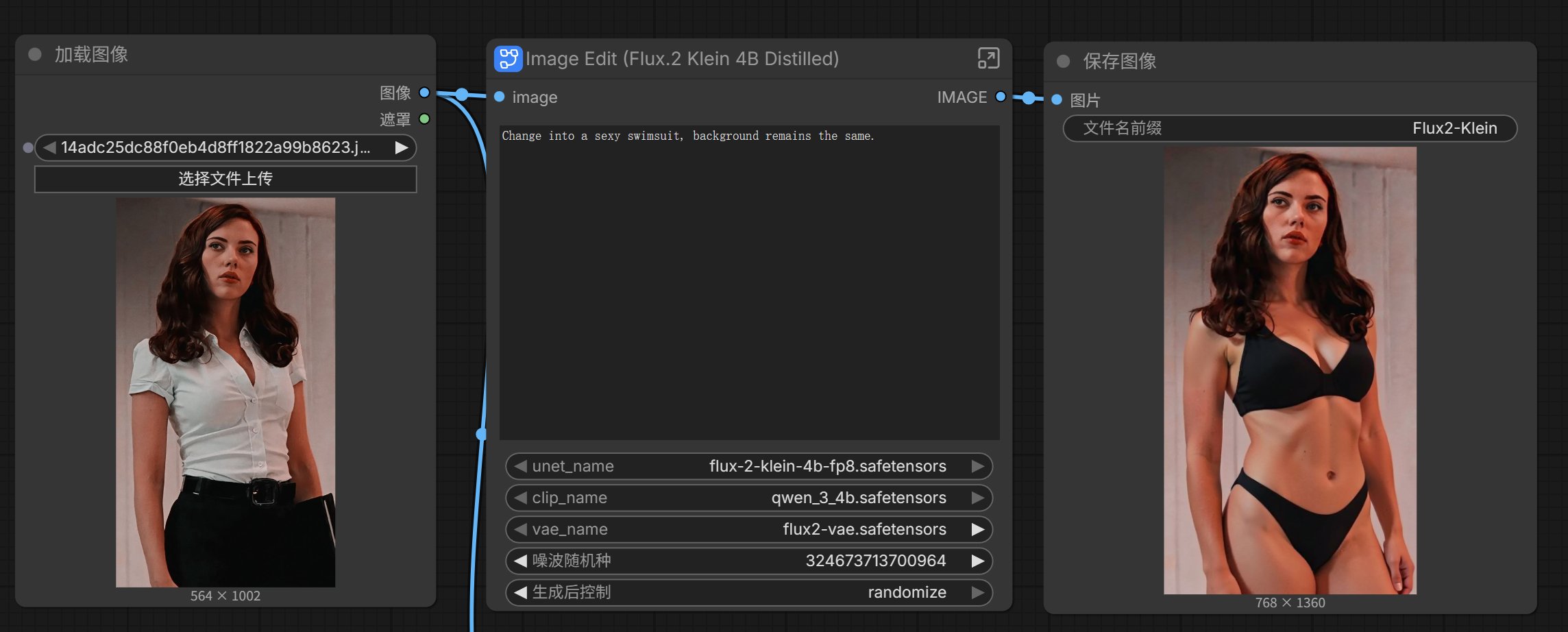This screenshot has height=632, width=1568.
Task: Toggle collapse dot on 加载图像 node
Action: tap(35, 55)
